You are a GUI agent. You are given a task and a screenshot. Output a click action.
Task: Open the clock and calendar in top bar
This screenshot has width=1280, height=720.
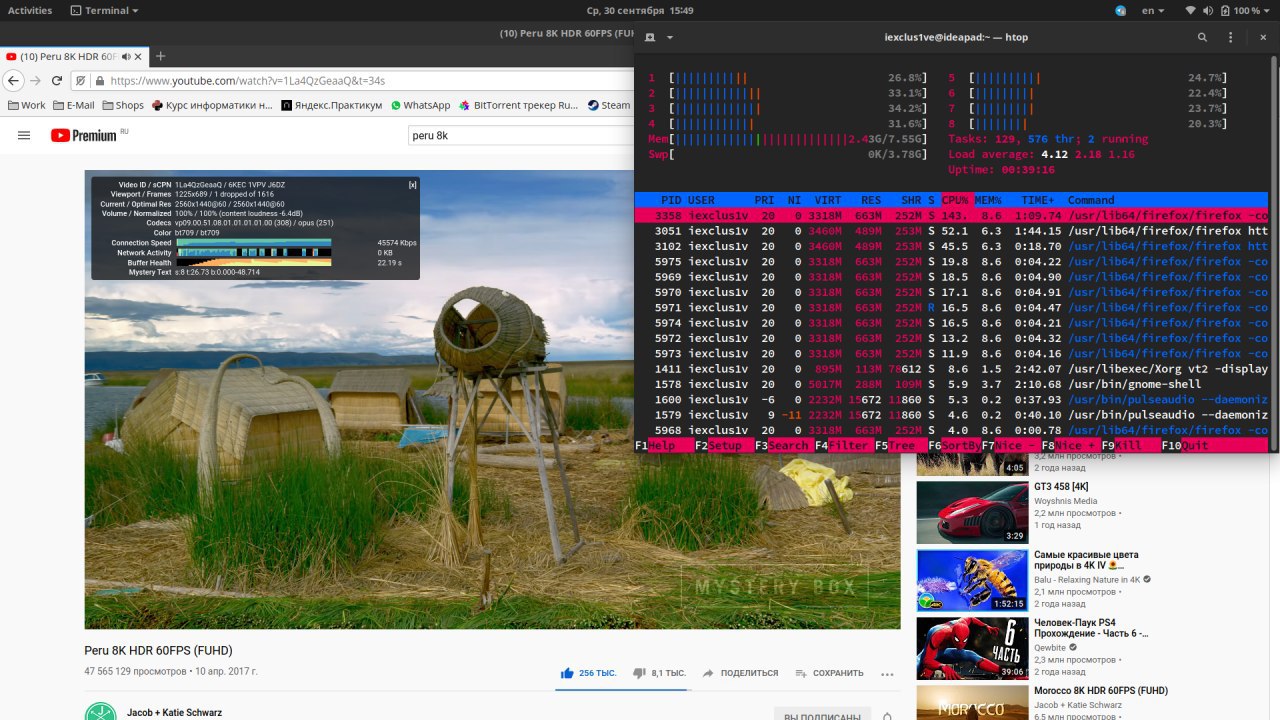[639, 10]
